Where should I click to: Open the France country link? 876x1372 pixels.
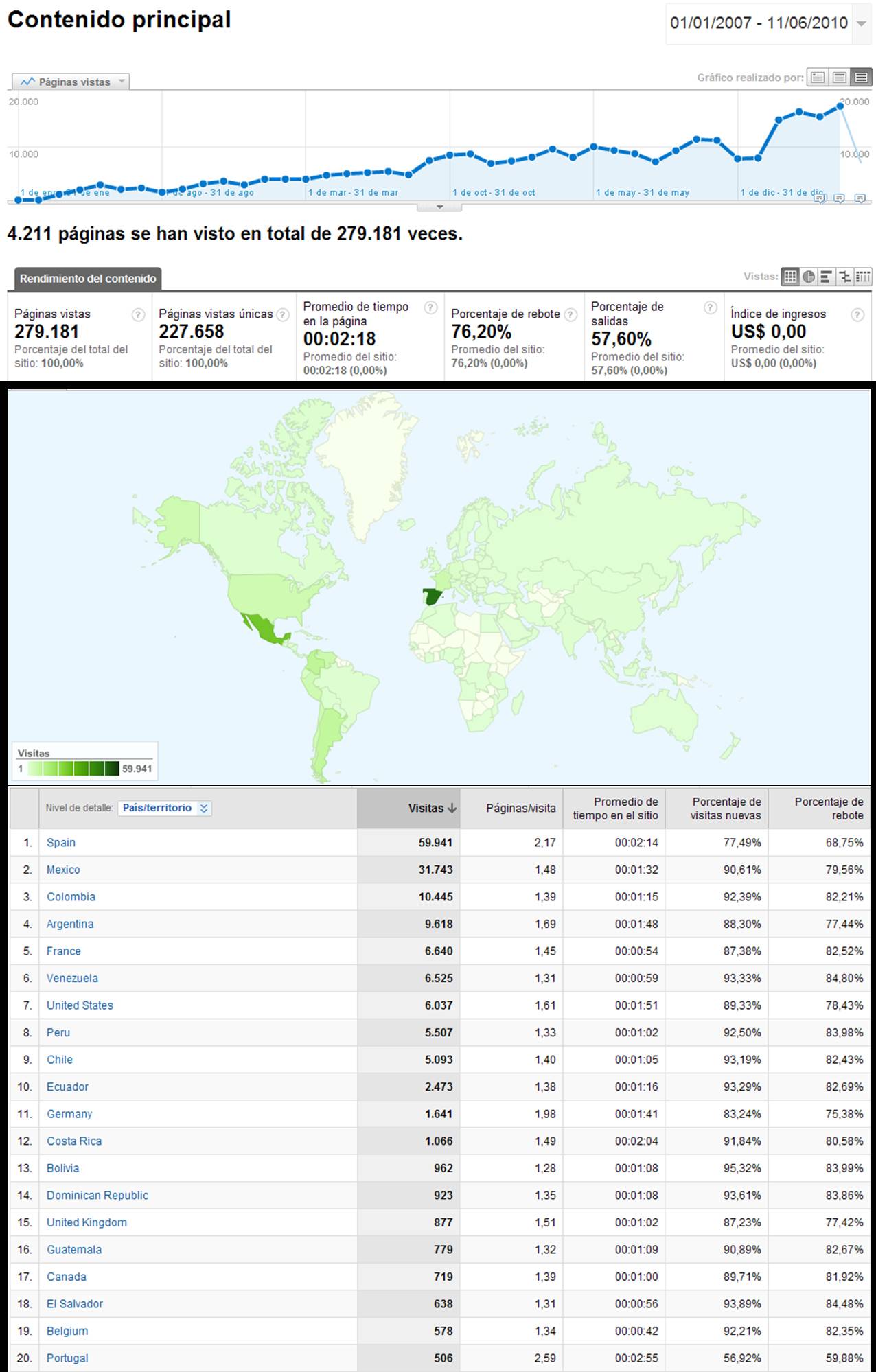(64, 951)
